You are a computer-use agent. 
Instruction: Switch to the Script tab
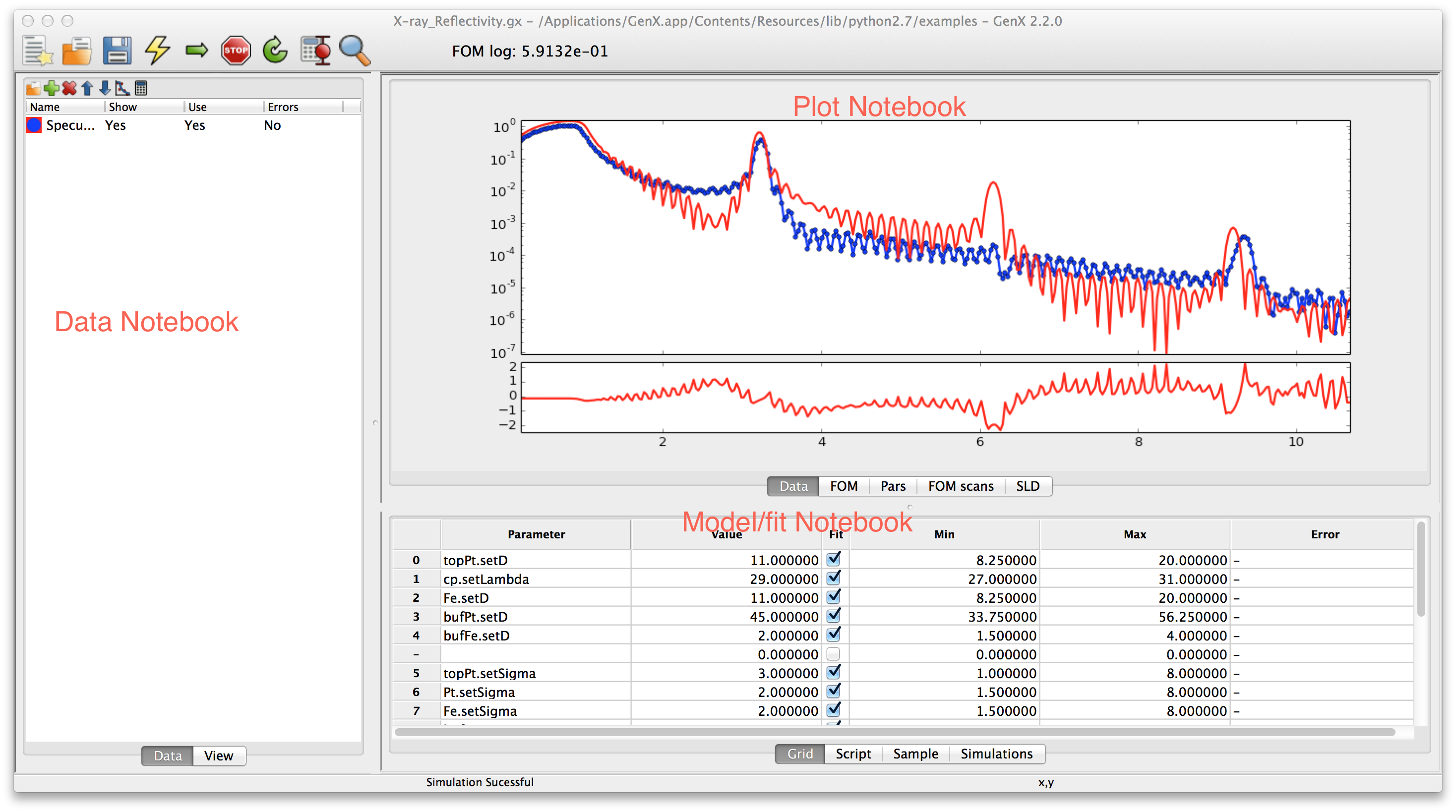[x=853, y=754]
